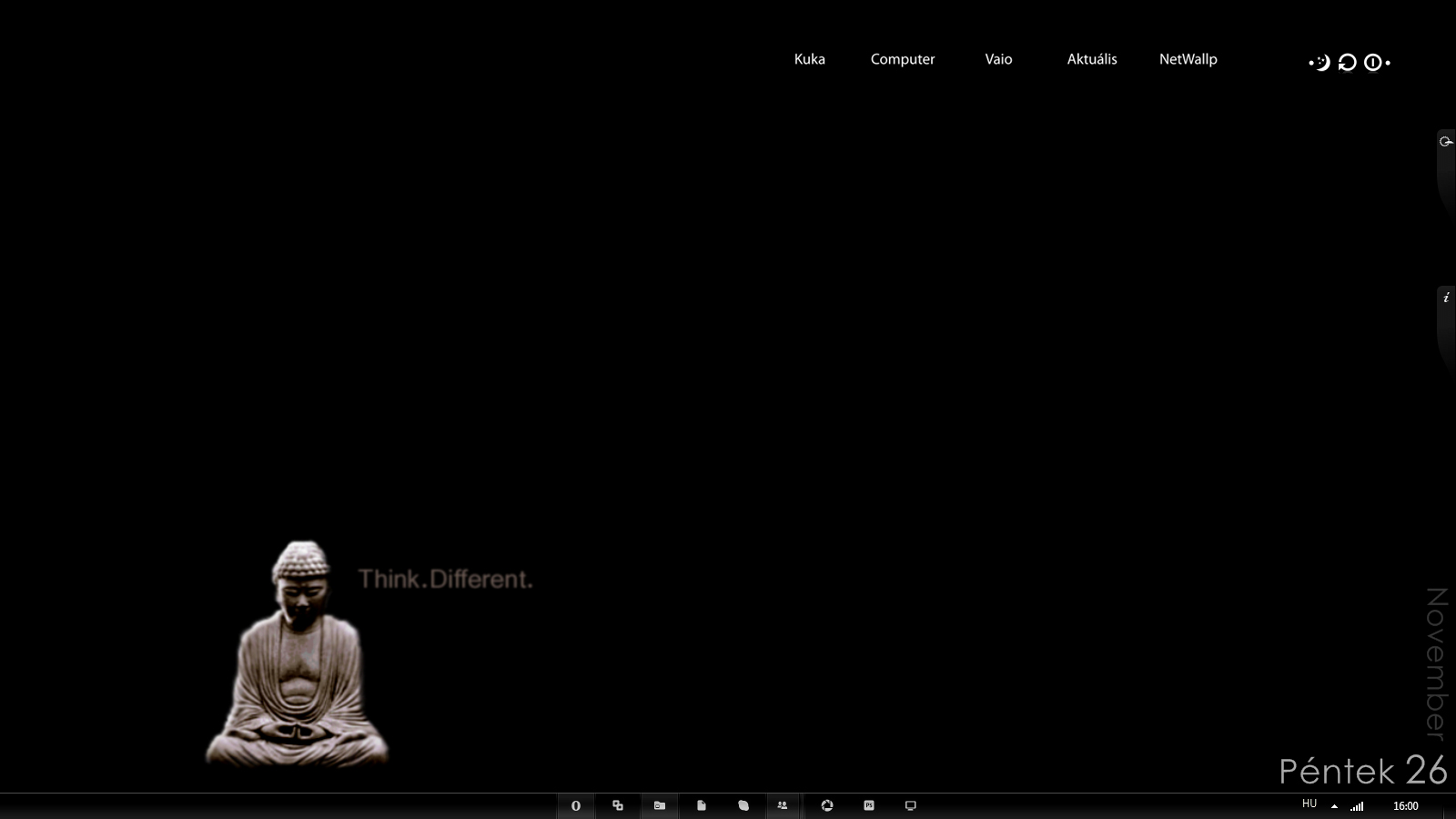The height and width of the screenshot is (819, 1456).
Task: Click the HU language indicator
Action: pyautogui.click(x=1309, y=804)
